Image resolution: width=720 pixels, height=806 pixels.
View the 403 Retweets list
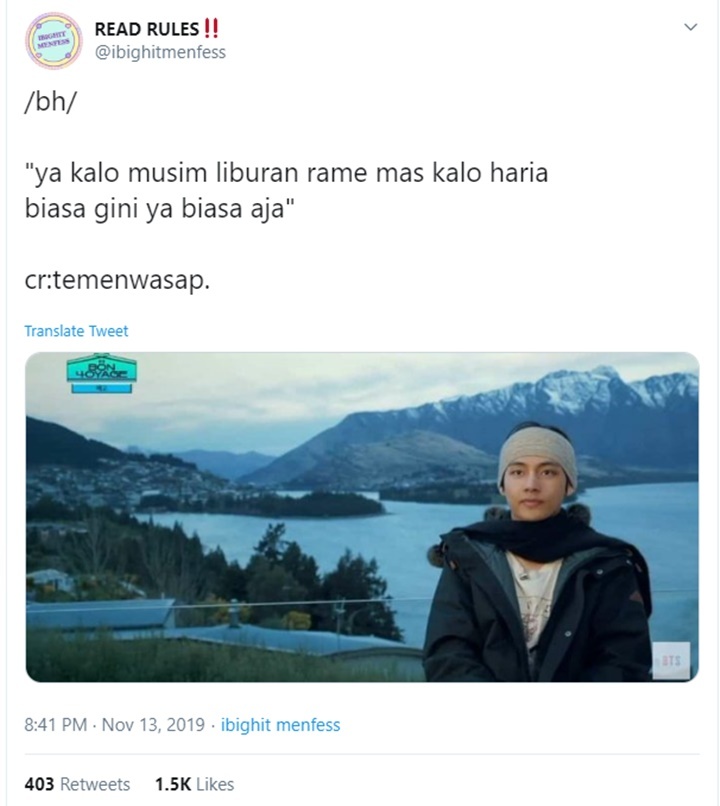(x=77, y=784)
